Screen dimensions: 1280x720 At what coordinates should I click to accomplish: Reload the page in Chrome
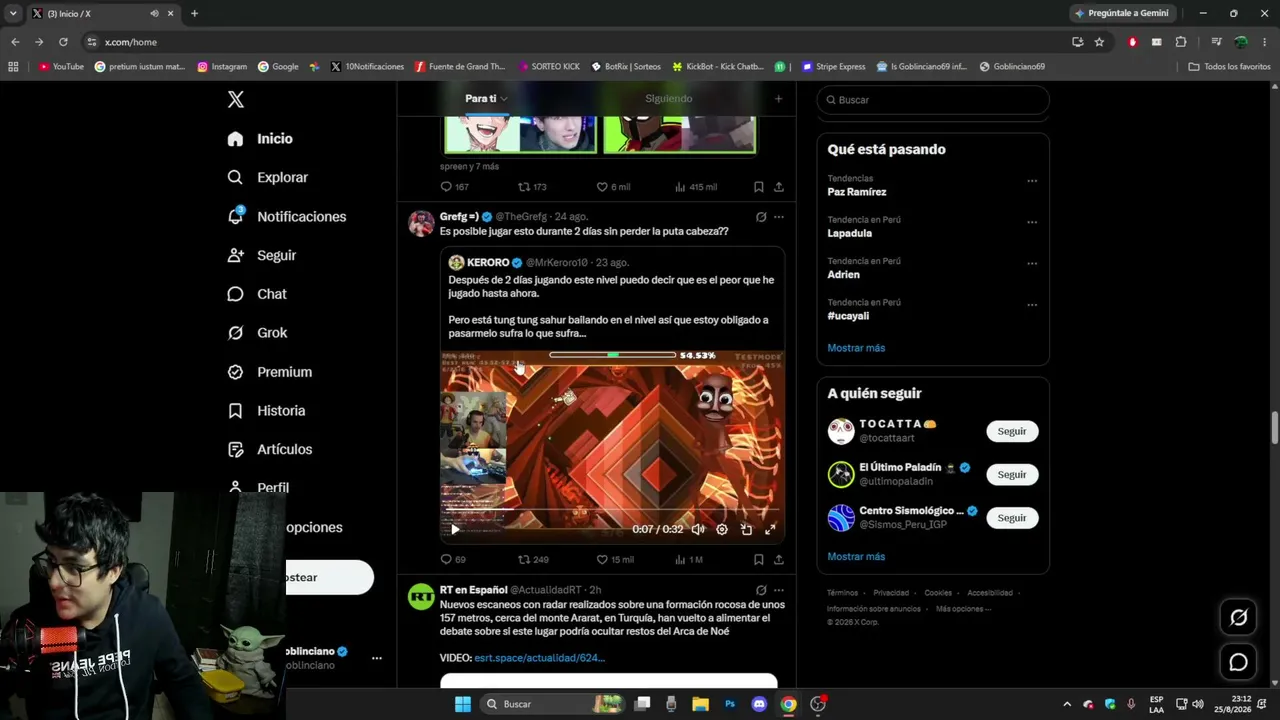[63, 42]
